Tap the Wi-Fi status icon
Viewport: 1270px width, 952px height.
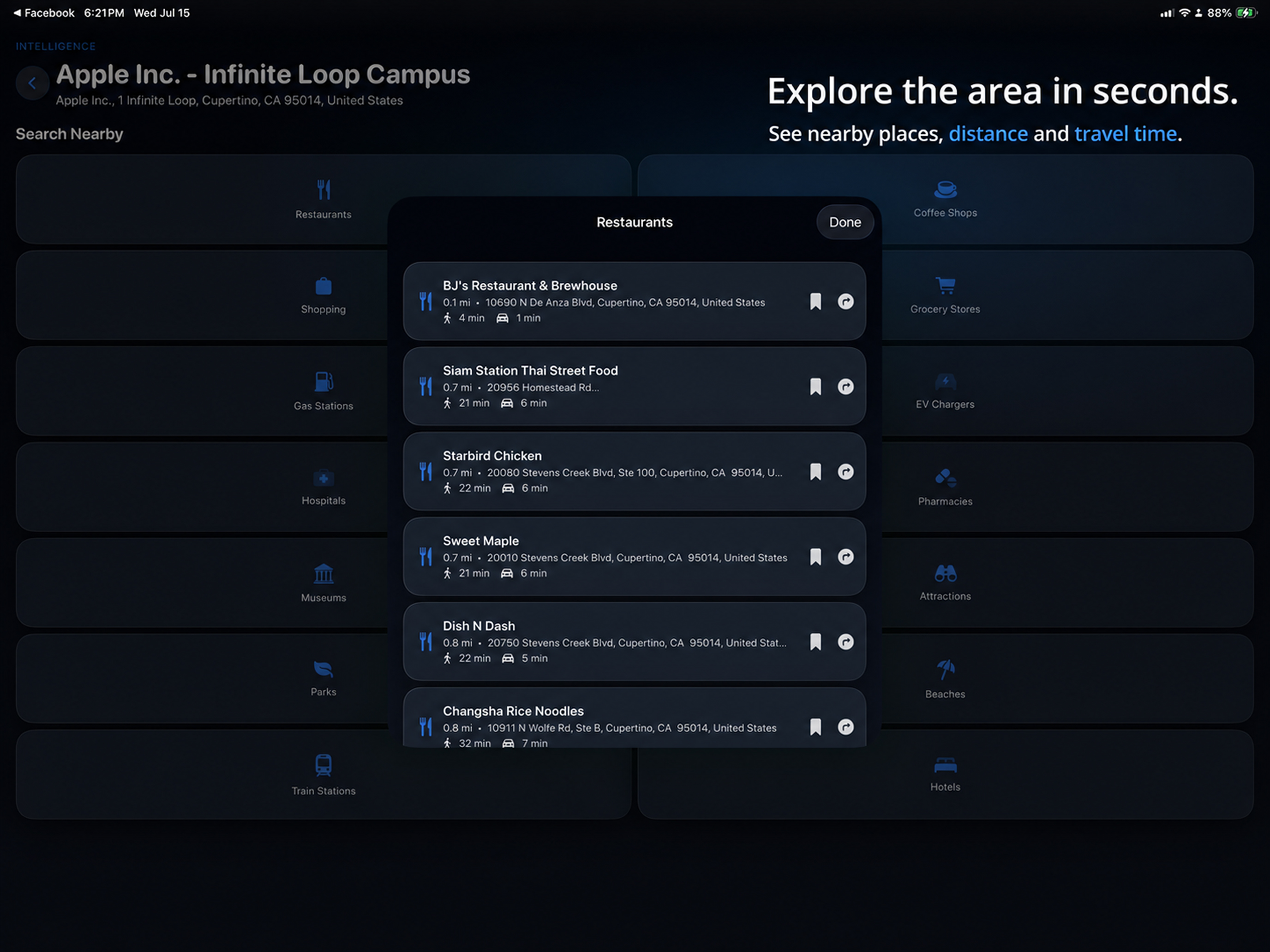point(1184,12)
